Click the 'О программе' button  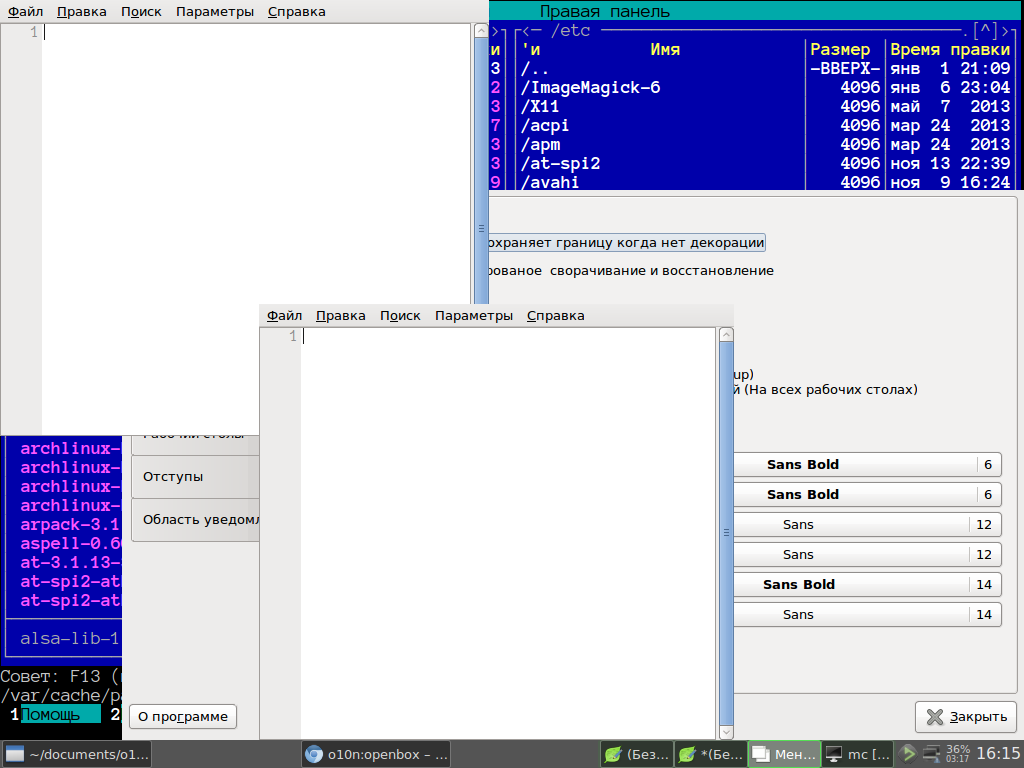pos(184,716)
